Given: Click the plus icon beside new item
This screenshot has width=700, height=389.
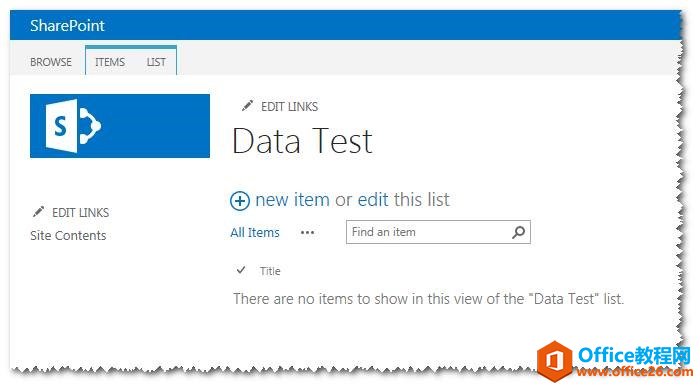Looking at the screenshot, I should pyautogui.click(x=240, y=201).
